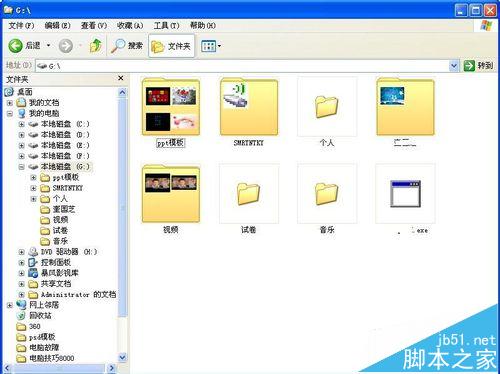The width and height of the screenshot is (500, 374).
Task: Select 本地磁盘 (D:) drive in tree
Action: click(x=65, y=135)
